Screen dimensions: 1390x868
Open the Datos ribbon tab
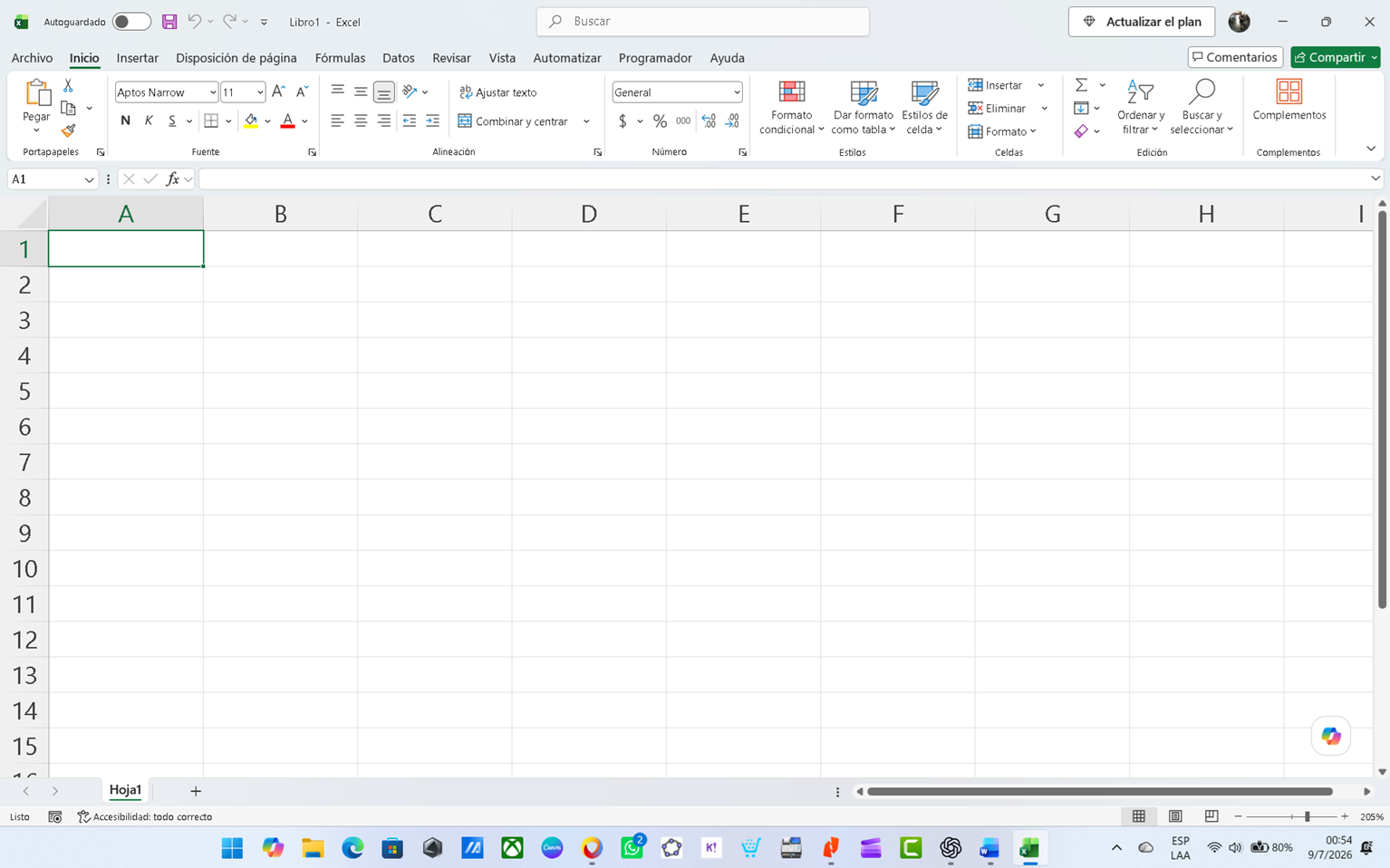(x=398, y=58)
